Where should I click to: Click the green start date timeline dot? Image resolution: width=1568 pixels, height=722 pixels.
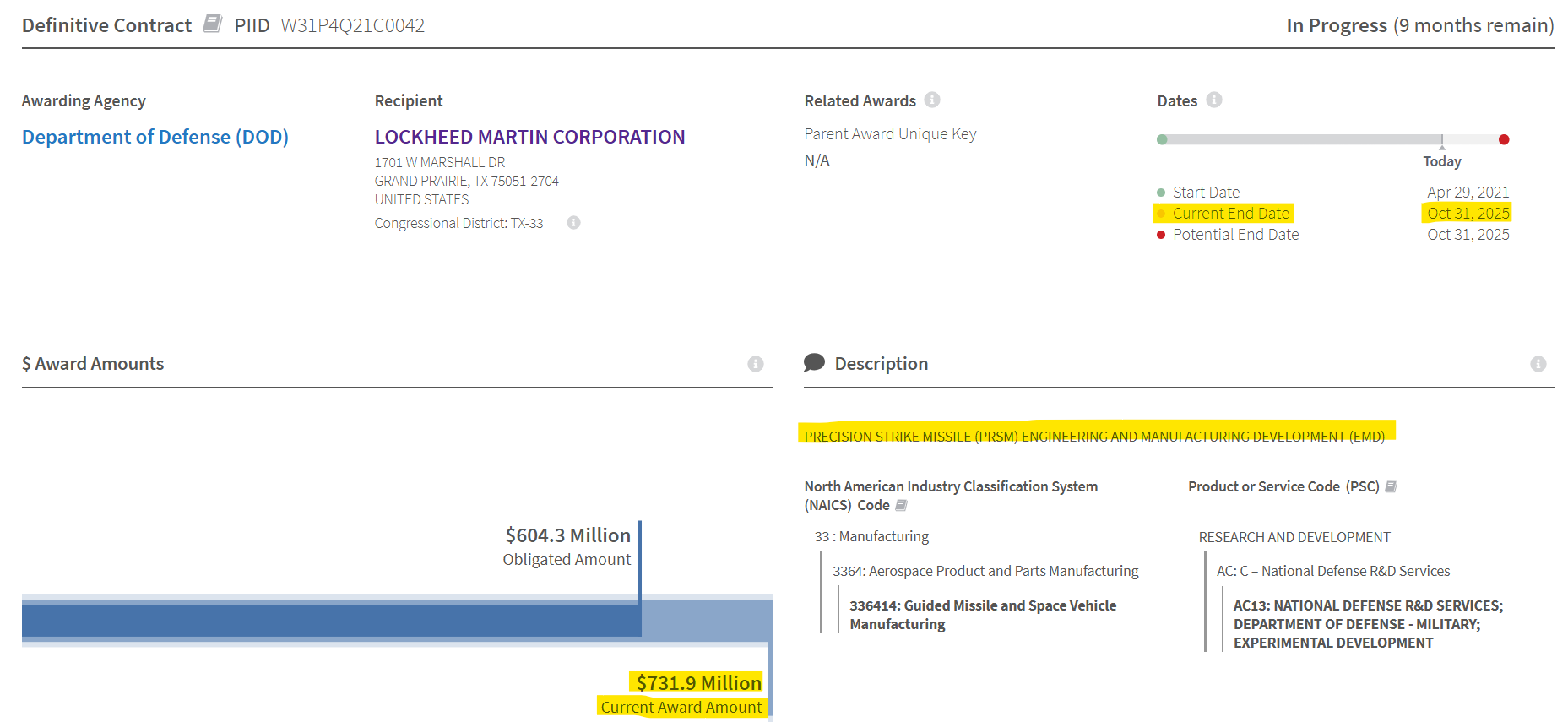tap(1163, 139)
